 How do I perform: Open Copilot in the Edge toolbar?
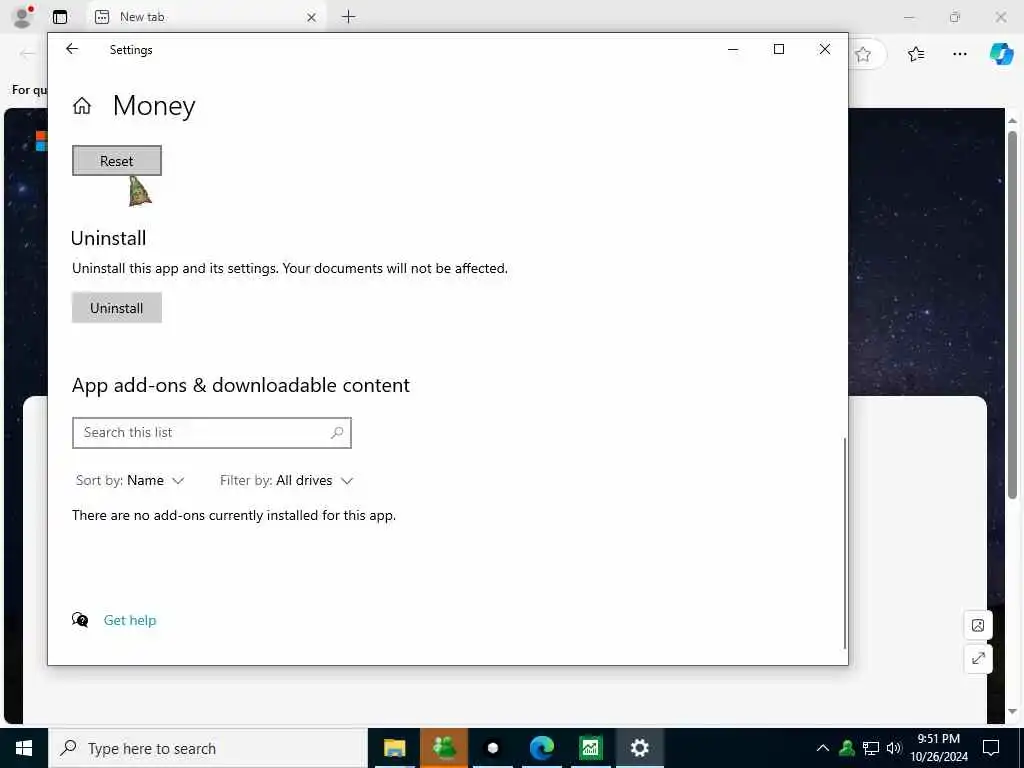pos(1001,54)
